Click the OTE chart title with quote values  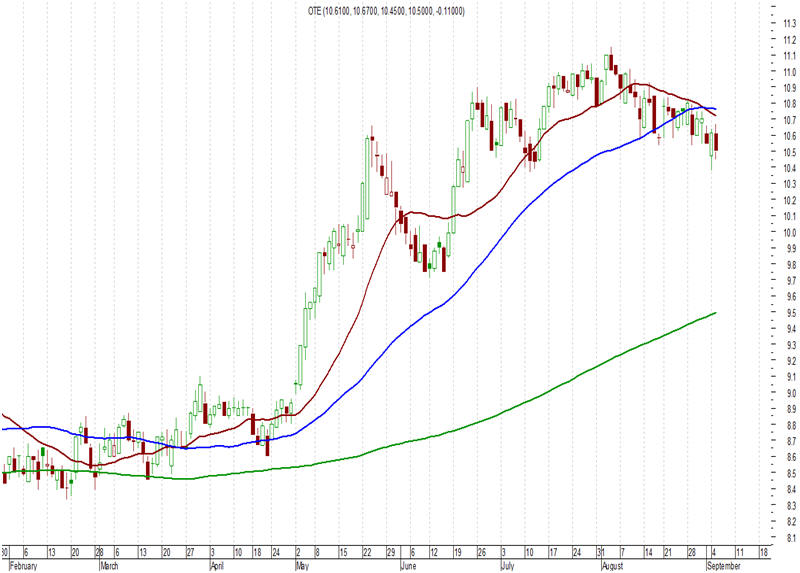386,11
